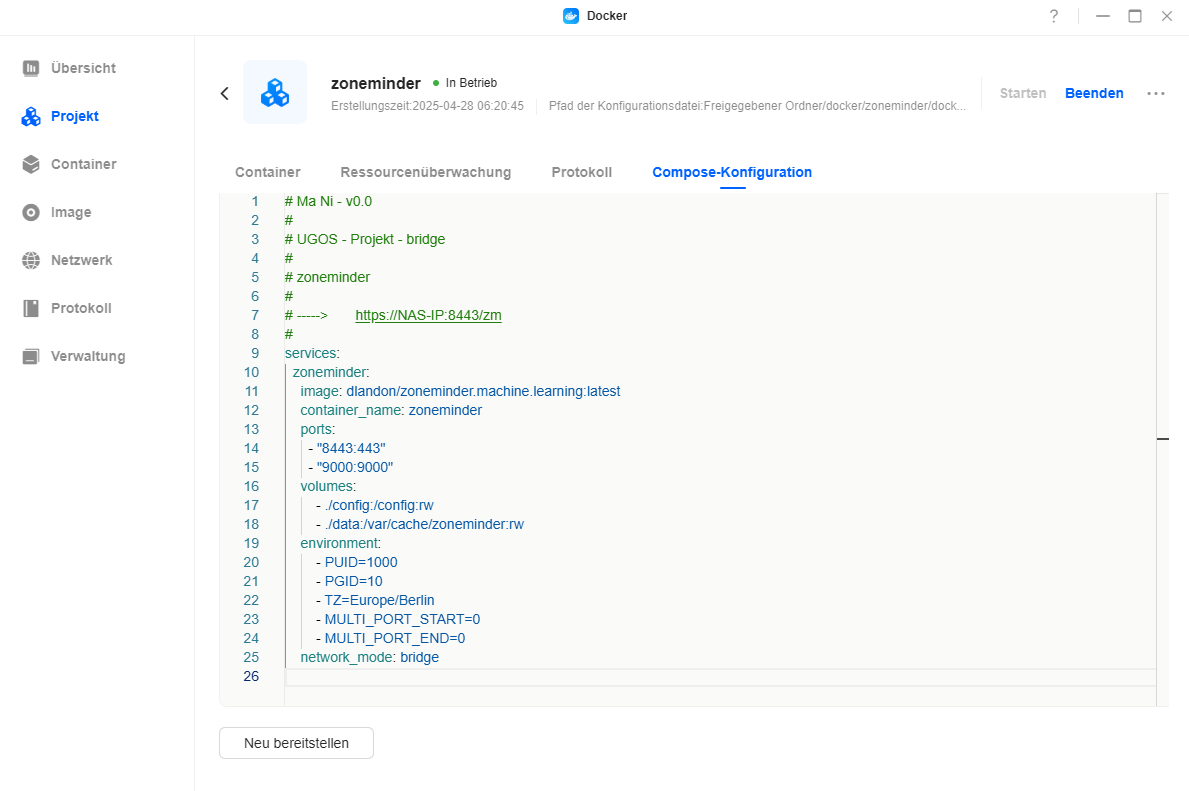Viewport: 1189px width, 791px height.
Task: Select the Projekt cubes icon in sidebar
Action: point(31,116)
